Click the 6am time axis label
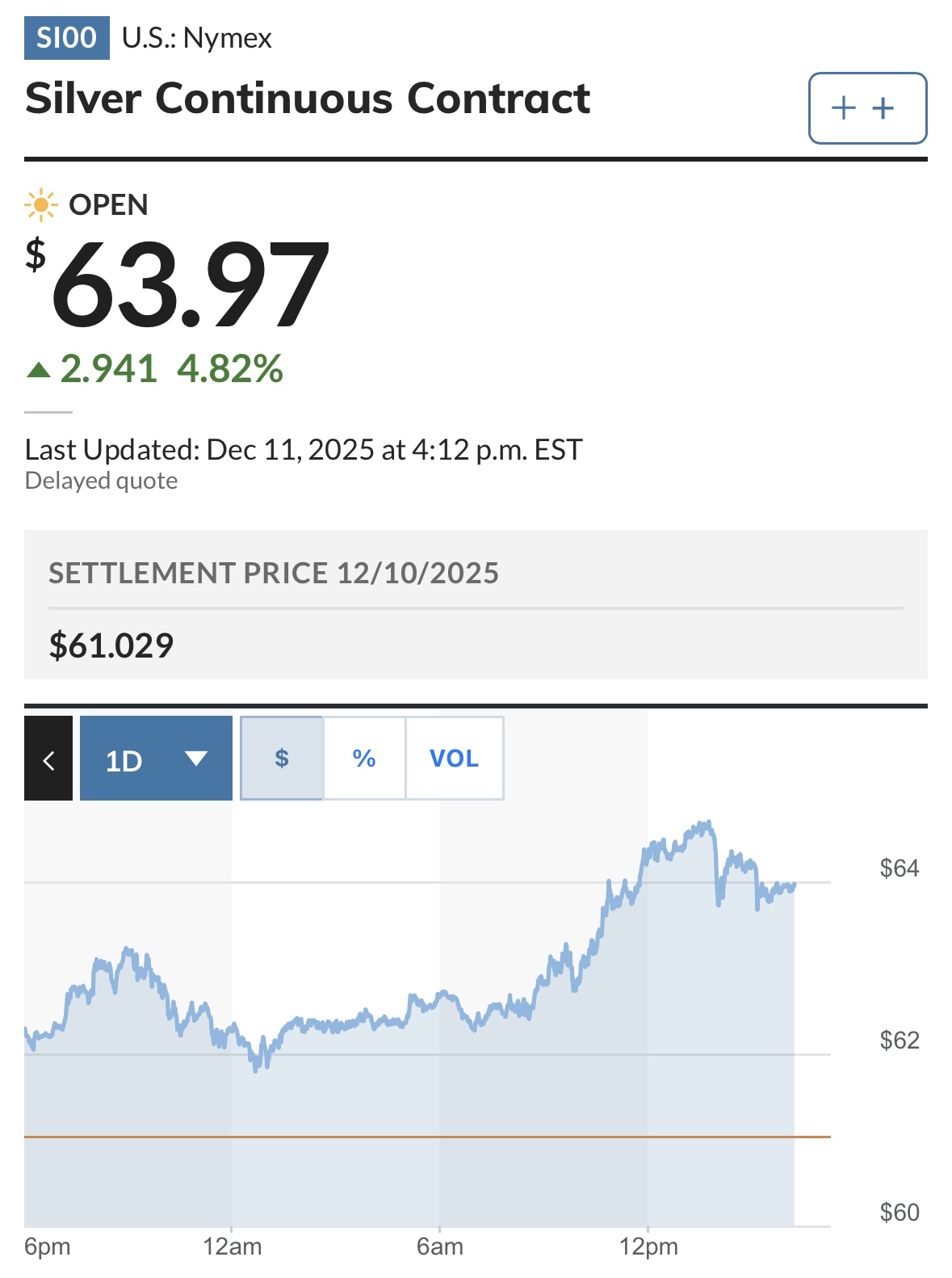Image resolution: width=952 pixels, height=1278 pixels. (x=440, y=1246)
